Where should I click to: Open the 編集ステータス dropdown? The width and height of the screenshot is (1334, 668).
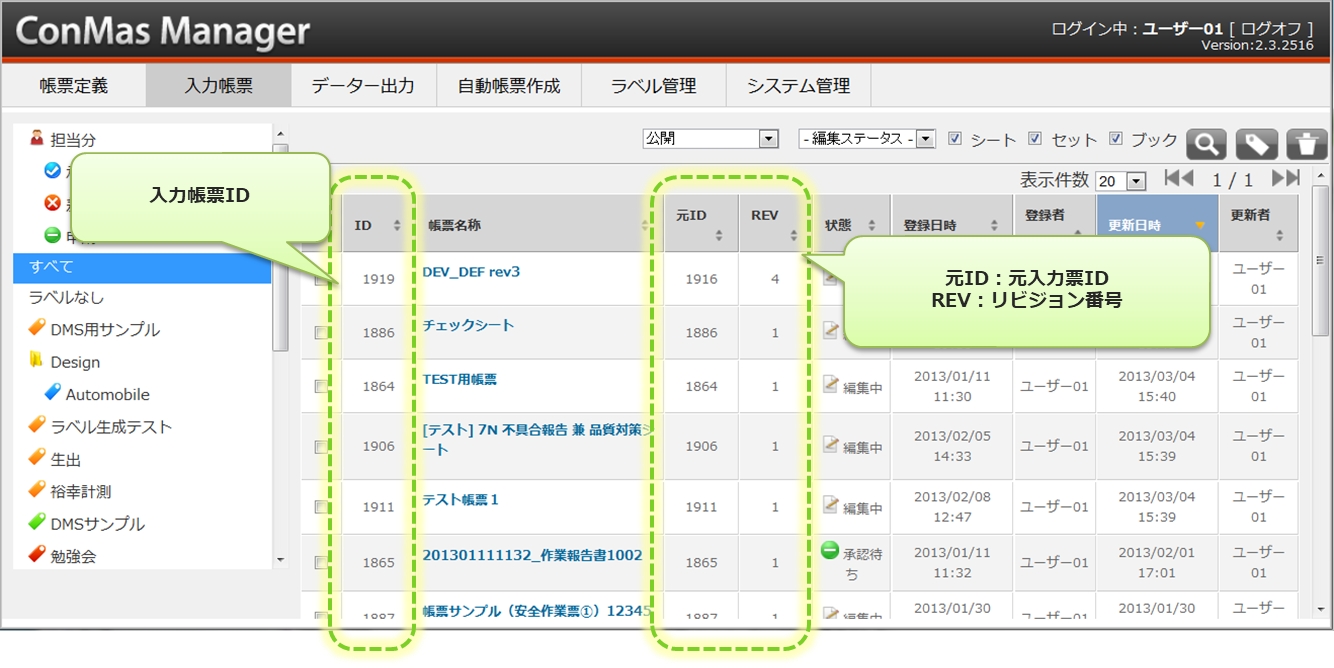coord(867,139)
